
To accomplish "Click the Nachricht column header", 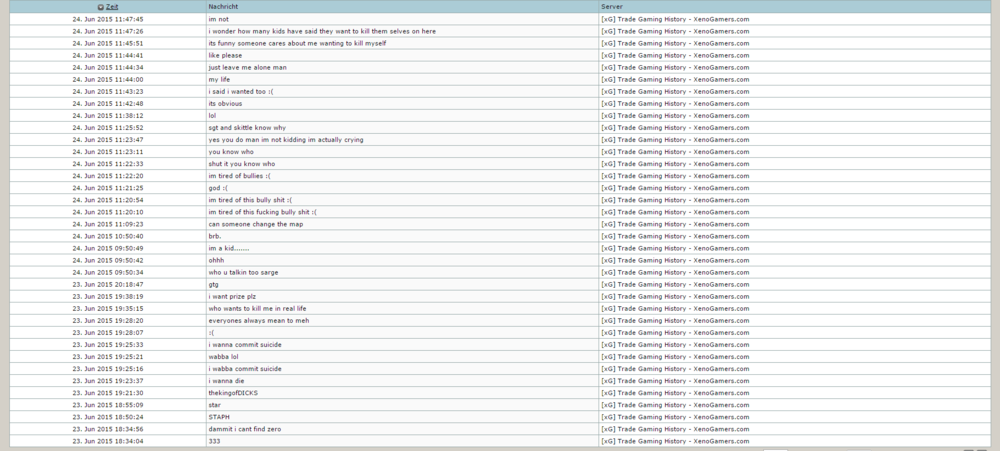I will (x=222, y=7).
